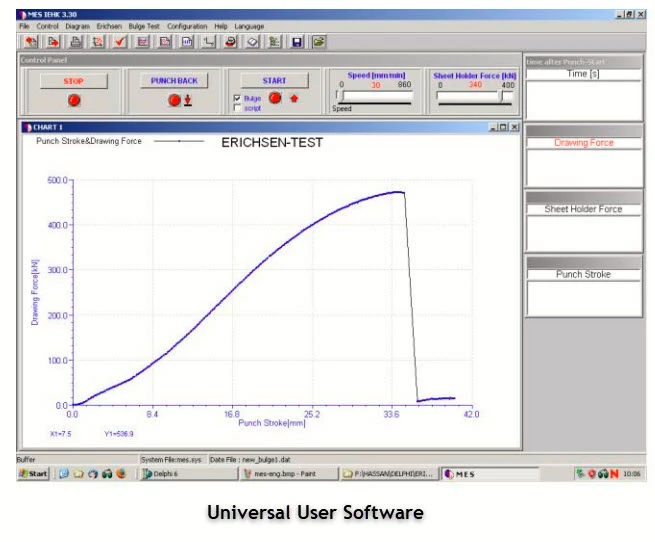Click the down-arrow icon under PUNCH BACK
655x542 pixels.
click(186, 101)
